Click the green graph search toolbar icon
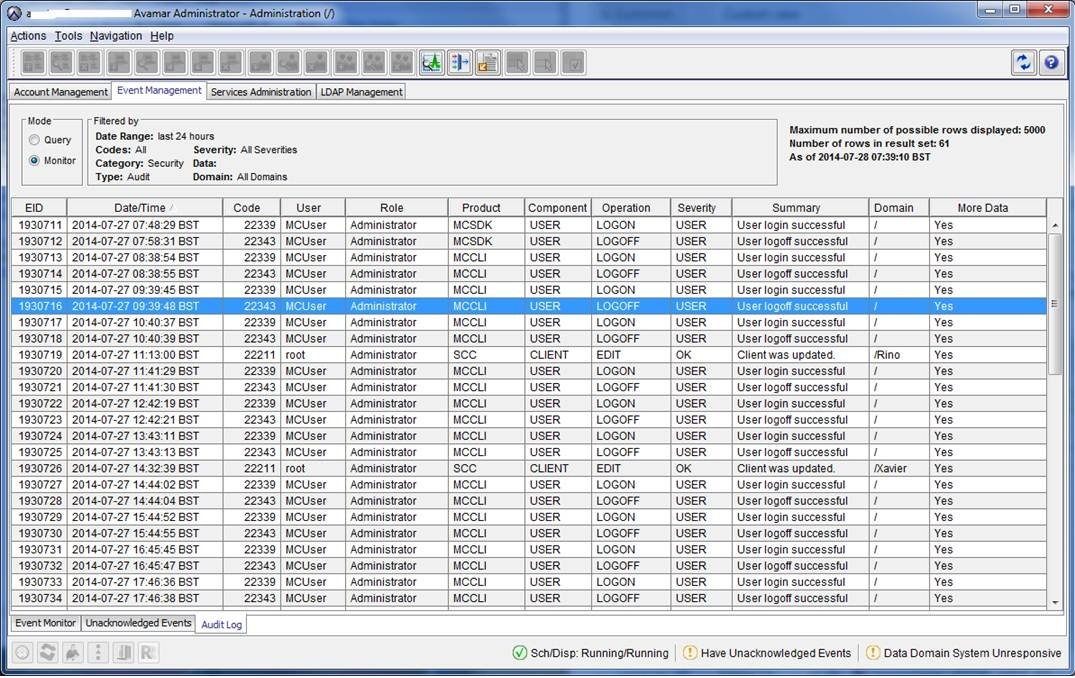The image size is (1075, 678). [x=432, y=63]
